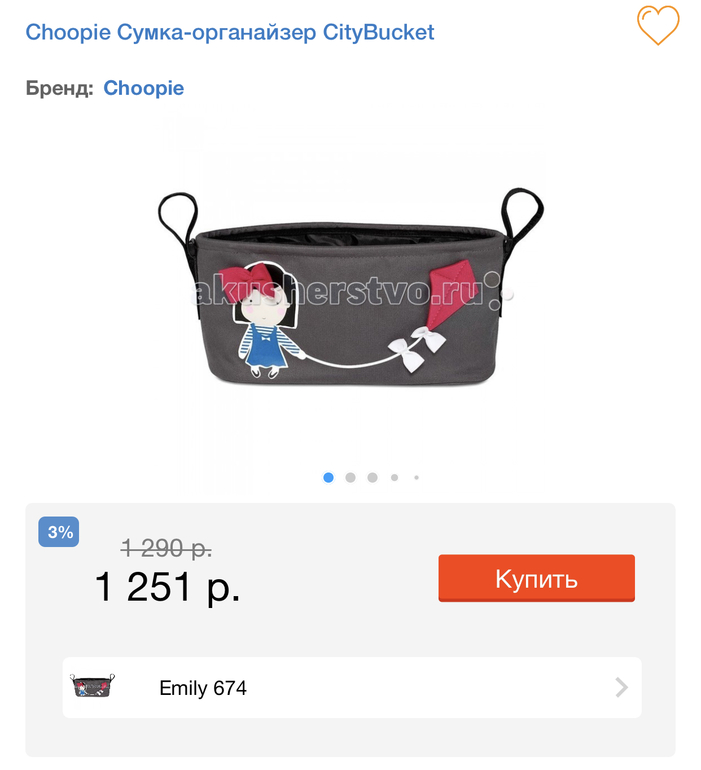Click the 3% discount badge
The height and width of the screenshot is (770, 701).
click(59, 532)
